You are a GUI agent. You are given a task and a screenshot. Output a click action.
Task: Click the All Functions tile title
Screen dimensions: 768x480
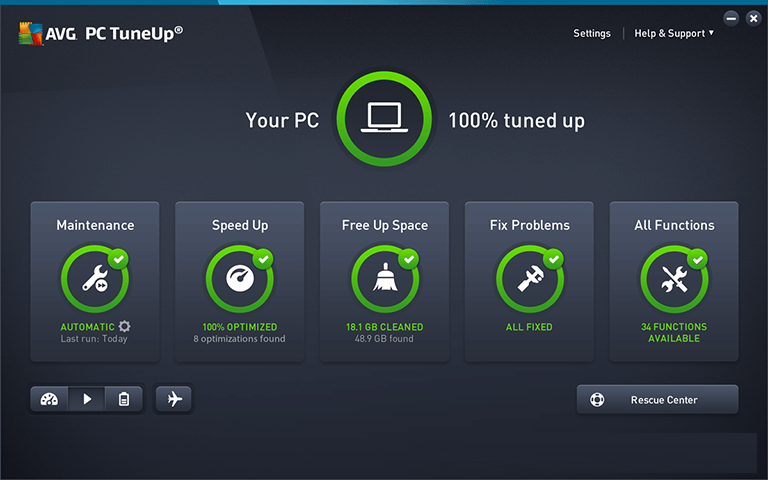pos(674,225)
